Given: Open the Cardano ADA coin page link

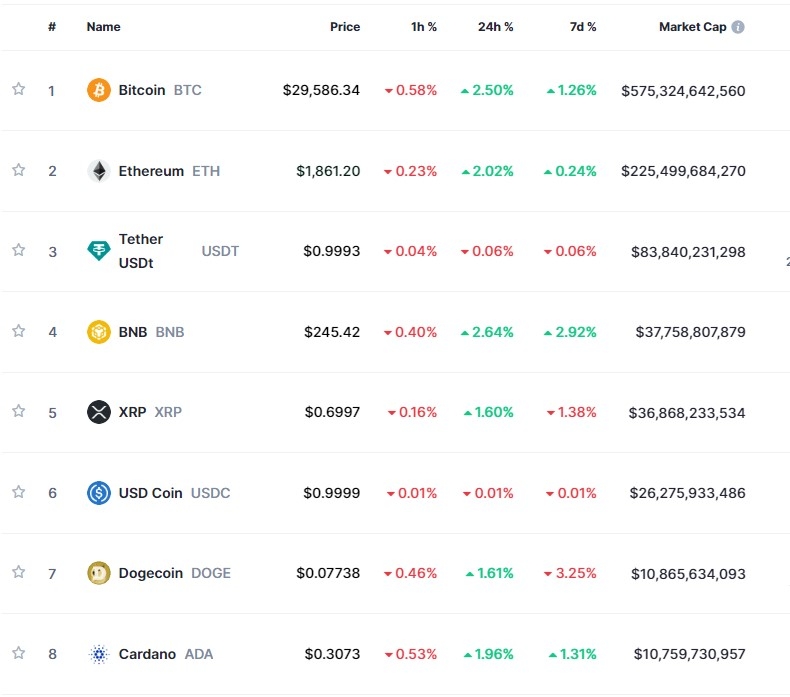Looking at the screenshot, I should (x=165, y=654).
